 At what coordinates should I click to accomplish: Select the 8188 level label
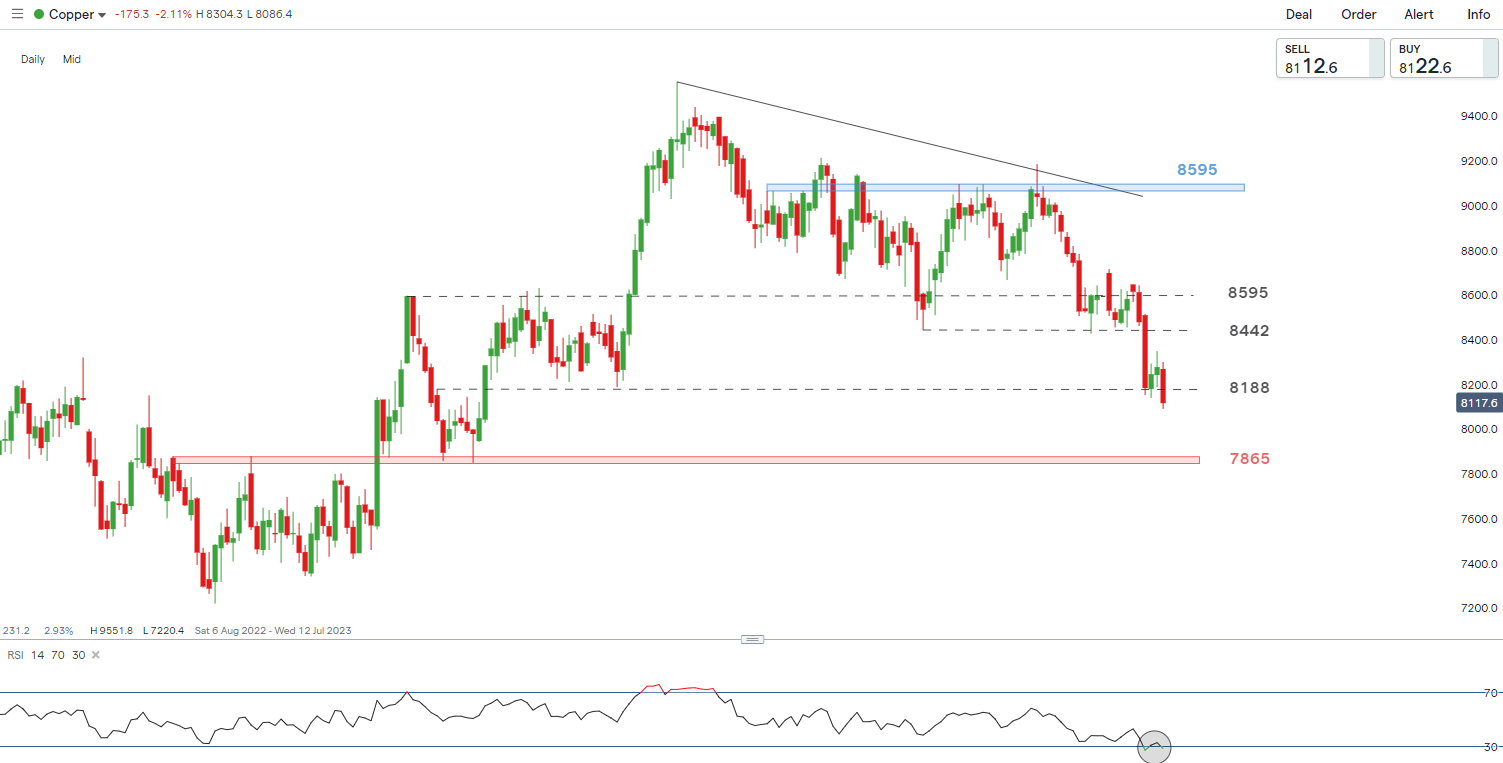(1249, 387)
